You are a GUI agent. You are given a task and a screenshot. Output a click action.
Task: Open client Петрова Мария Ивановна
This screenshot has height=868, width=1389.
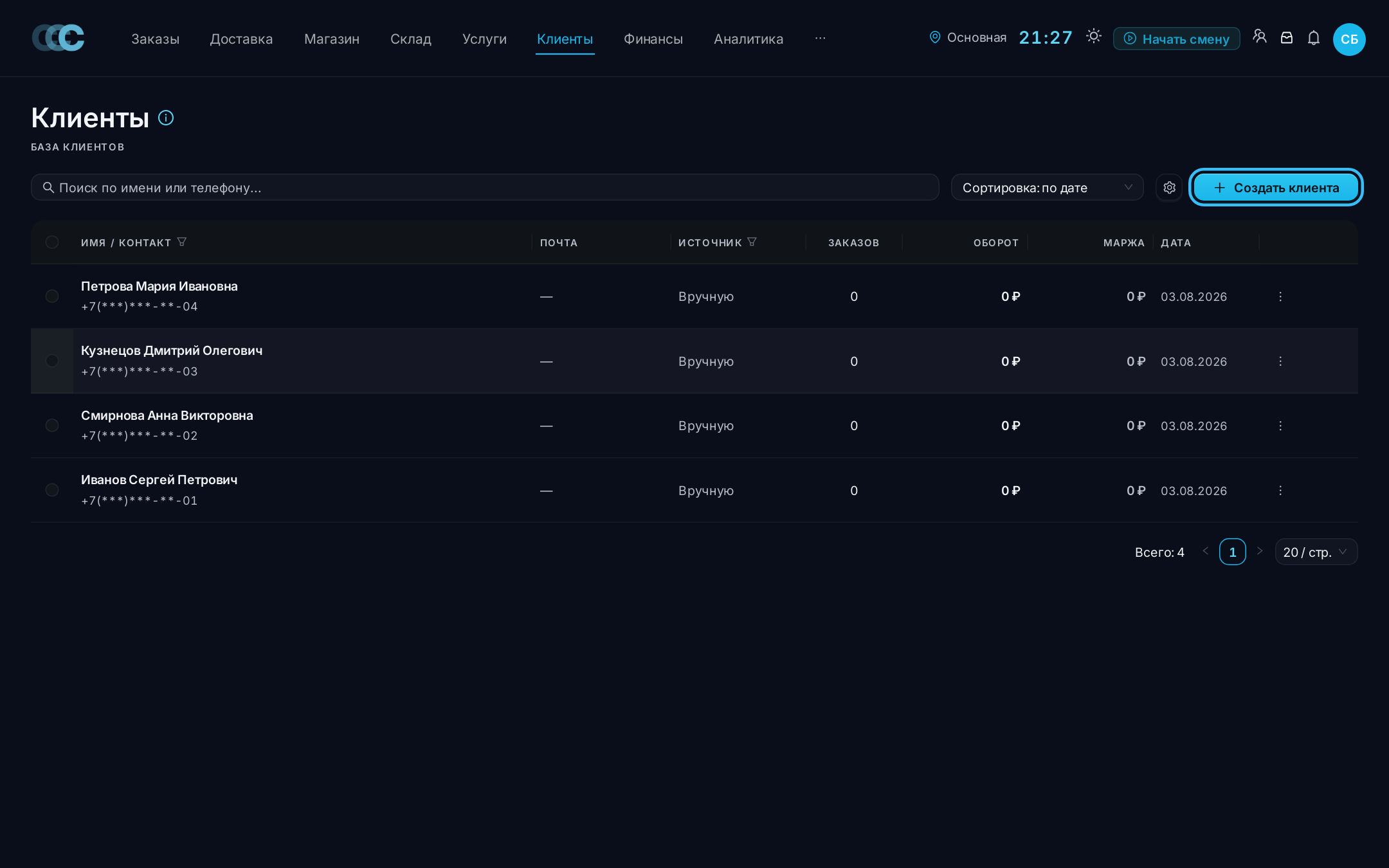click(159, 286)
